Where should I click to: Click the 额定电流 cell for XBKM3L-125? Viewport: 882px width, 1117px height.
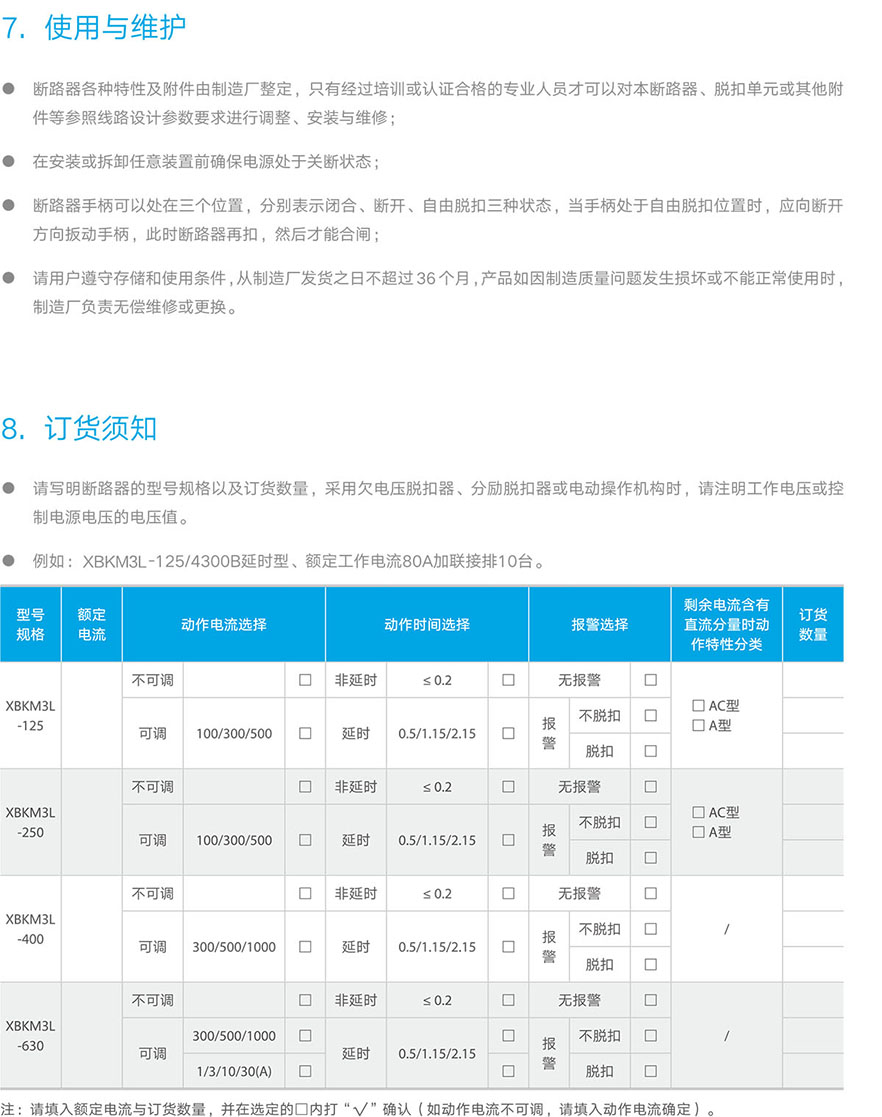91,715
